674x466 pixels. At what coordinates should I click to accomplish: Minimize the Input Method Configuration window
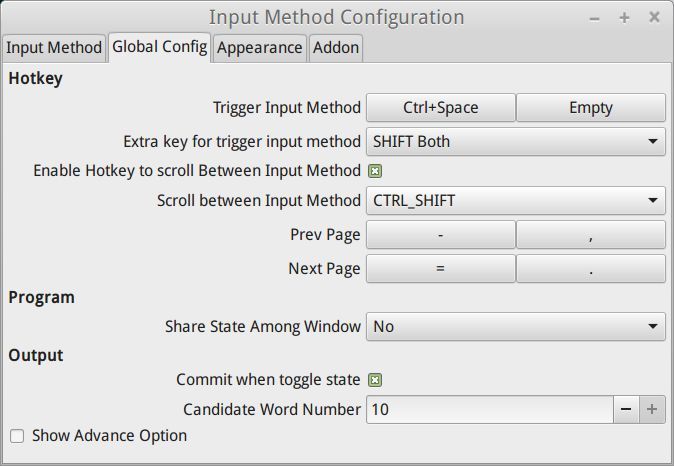tap(595, 17)
